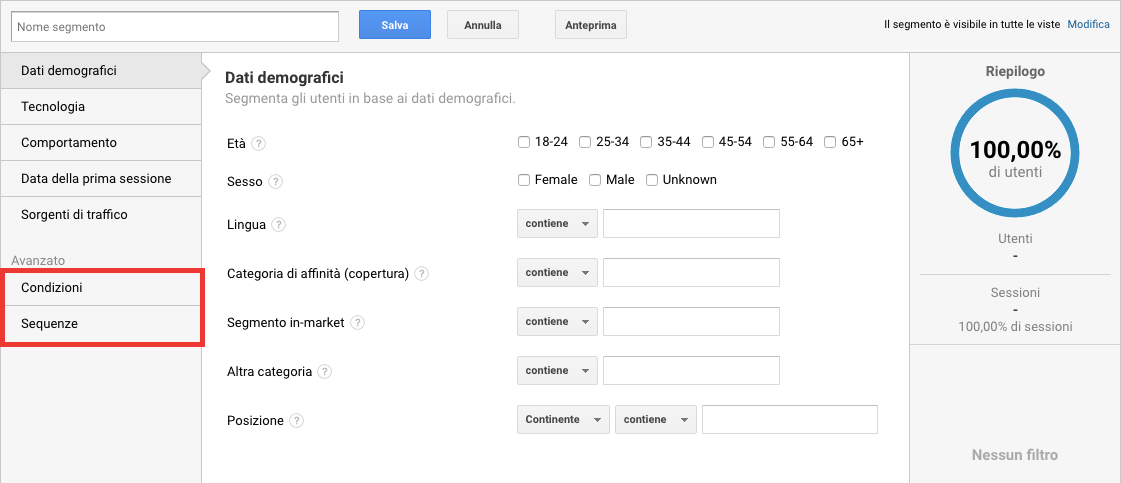Click the Anteprima button

(x=590, y=25)
